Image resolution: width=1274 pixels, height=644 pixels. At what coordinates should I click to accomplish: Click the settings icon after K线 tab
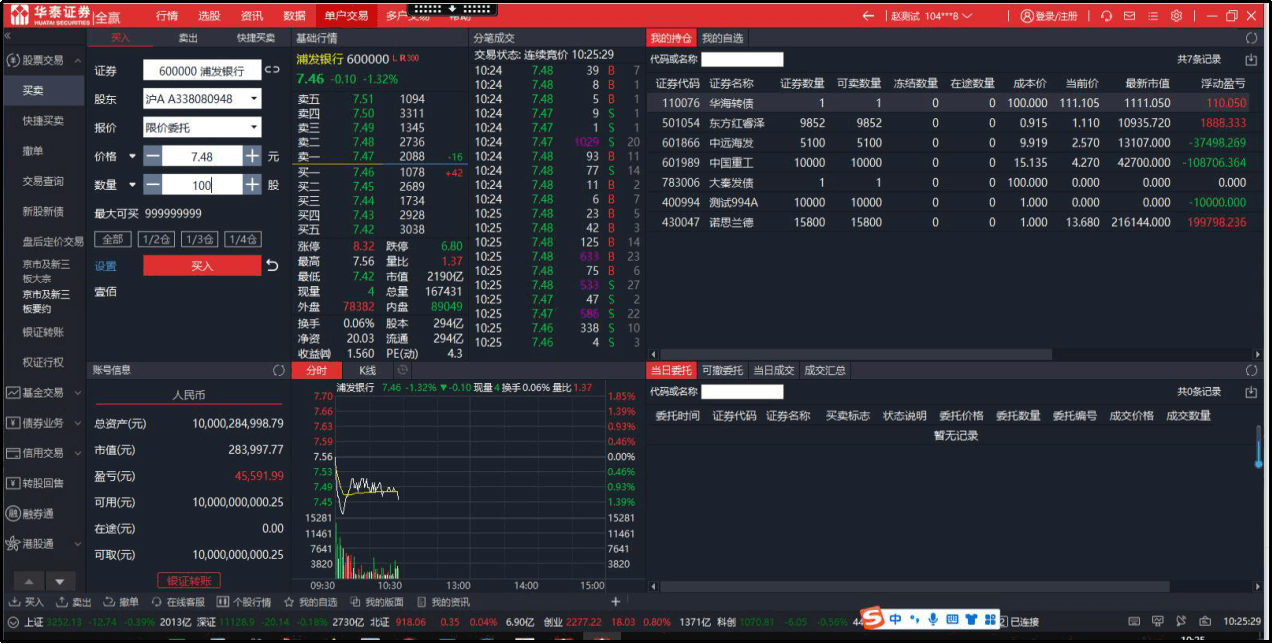[403, 370]
